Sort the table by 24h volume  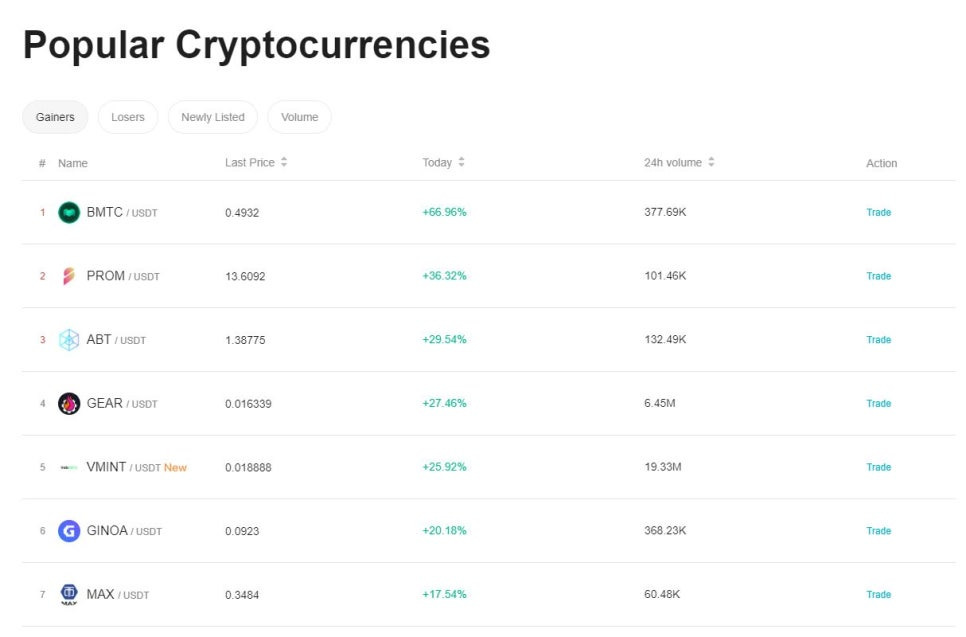(x=679, y=163)
